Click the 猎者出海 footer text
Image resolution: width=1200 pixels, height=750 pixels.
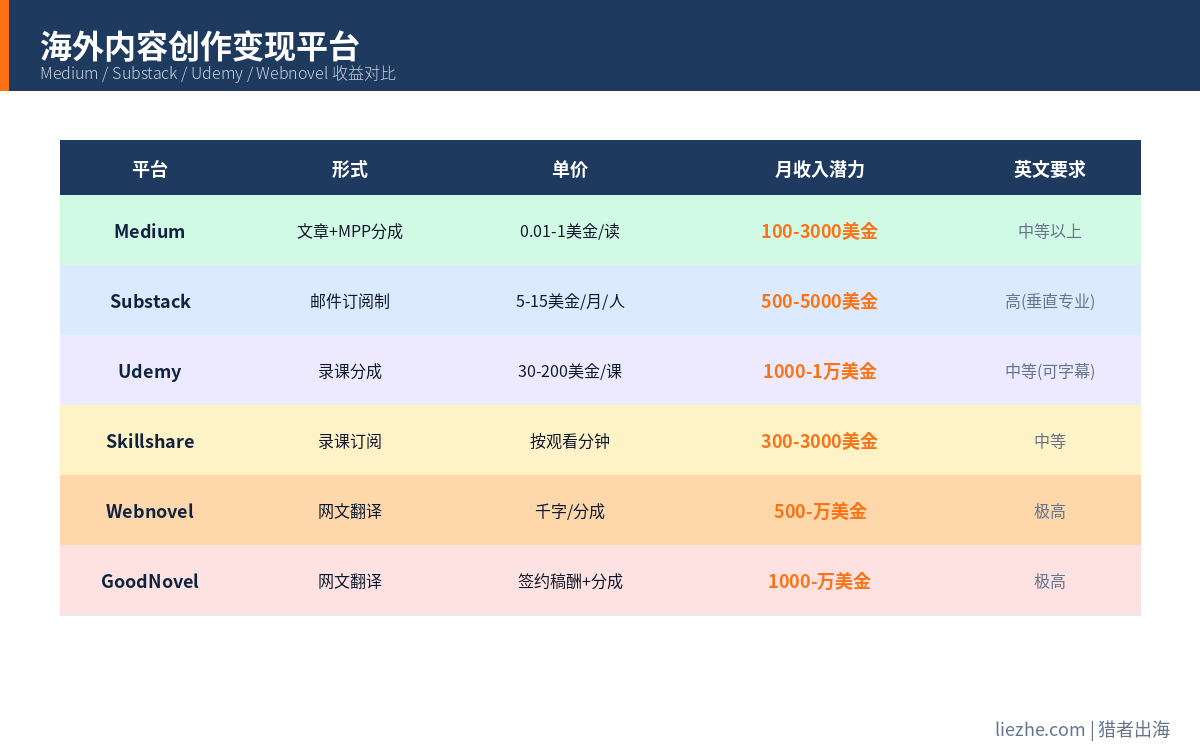click(x=1134, y=729)
